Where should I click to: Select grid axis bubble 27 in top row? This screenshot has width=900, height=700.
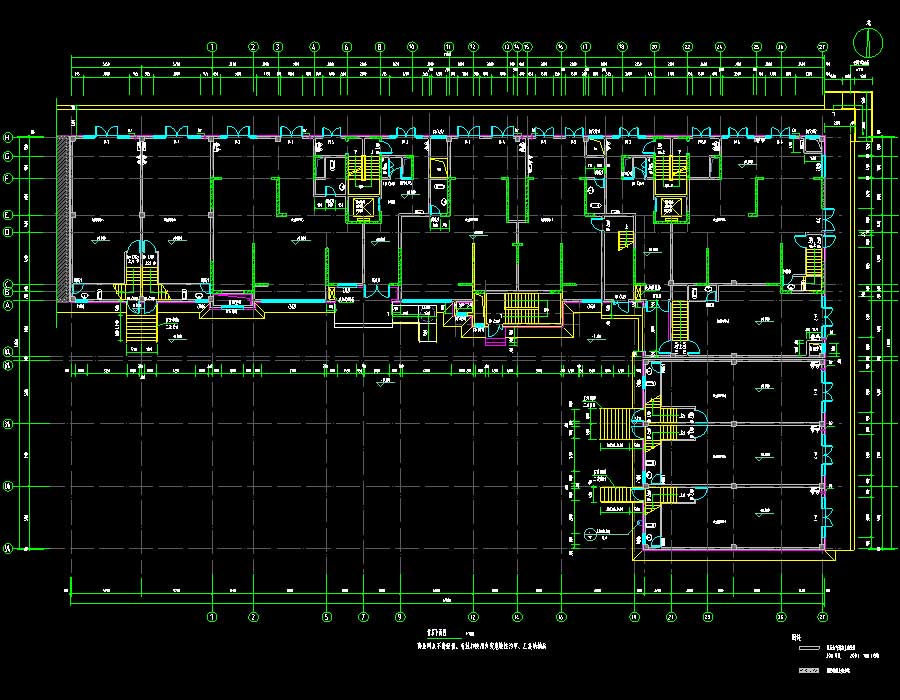click(x=823, y=47)
